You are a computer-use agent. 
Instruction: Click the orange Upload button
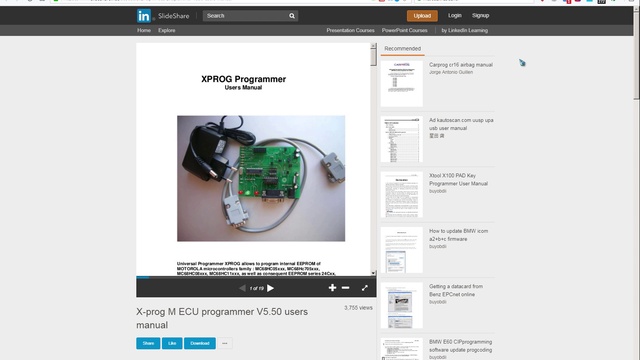coord(422,16)
